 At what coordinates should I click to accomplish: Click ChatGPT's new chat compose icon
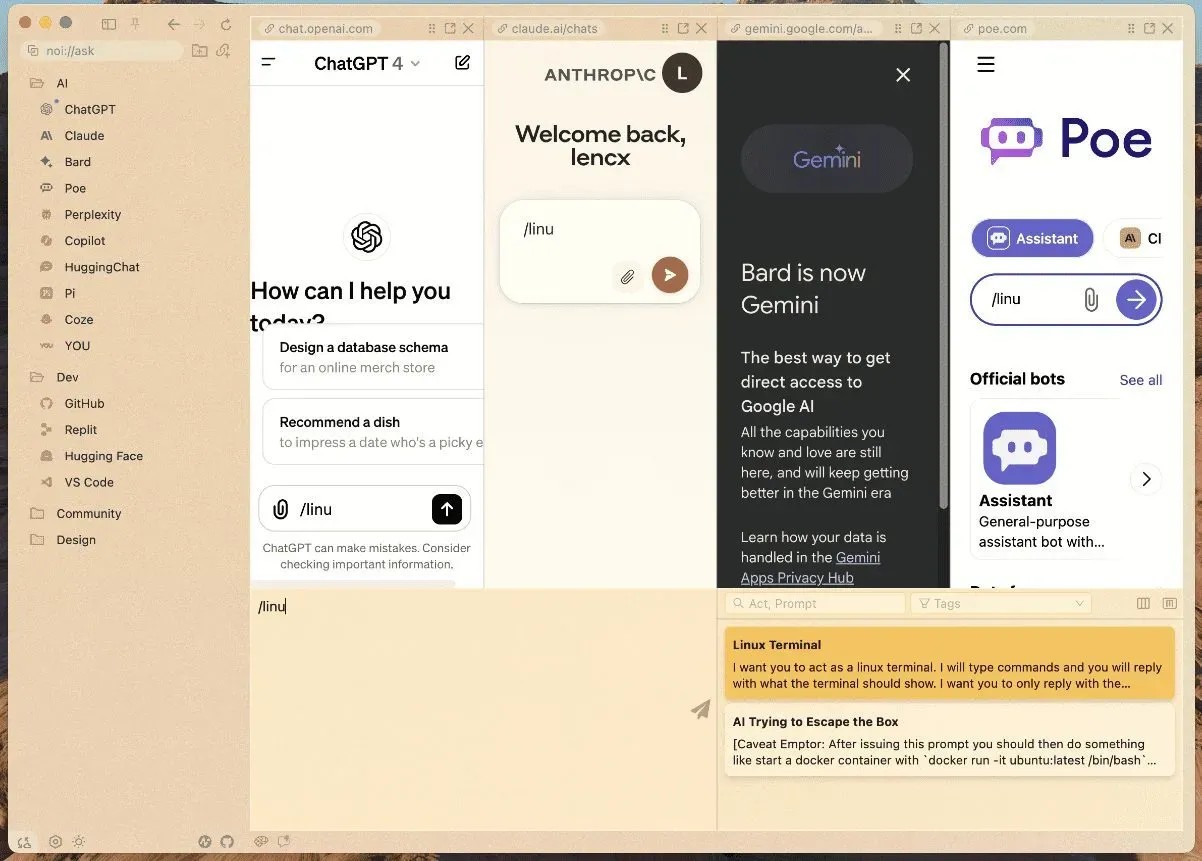(462, 63)
